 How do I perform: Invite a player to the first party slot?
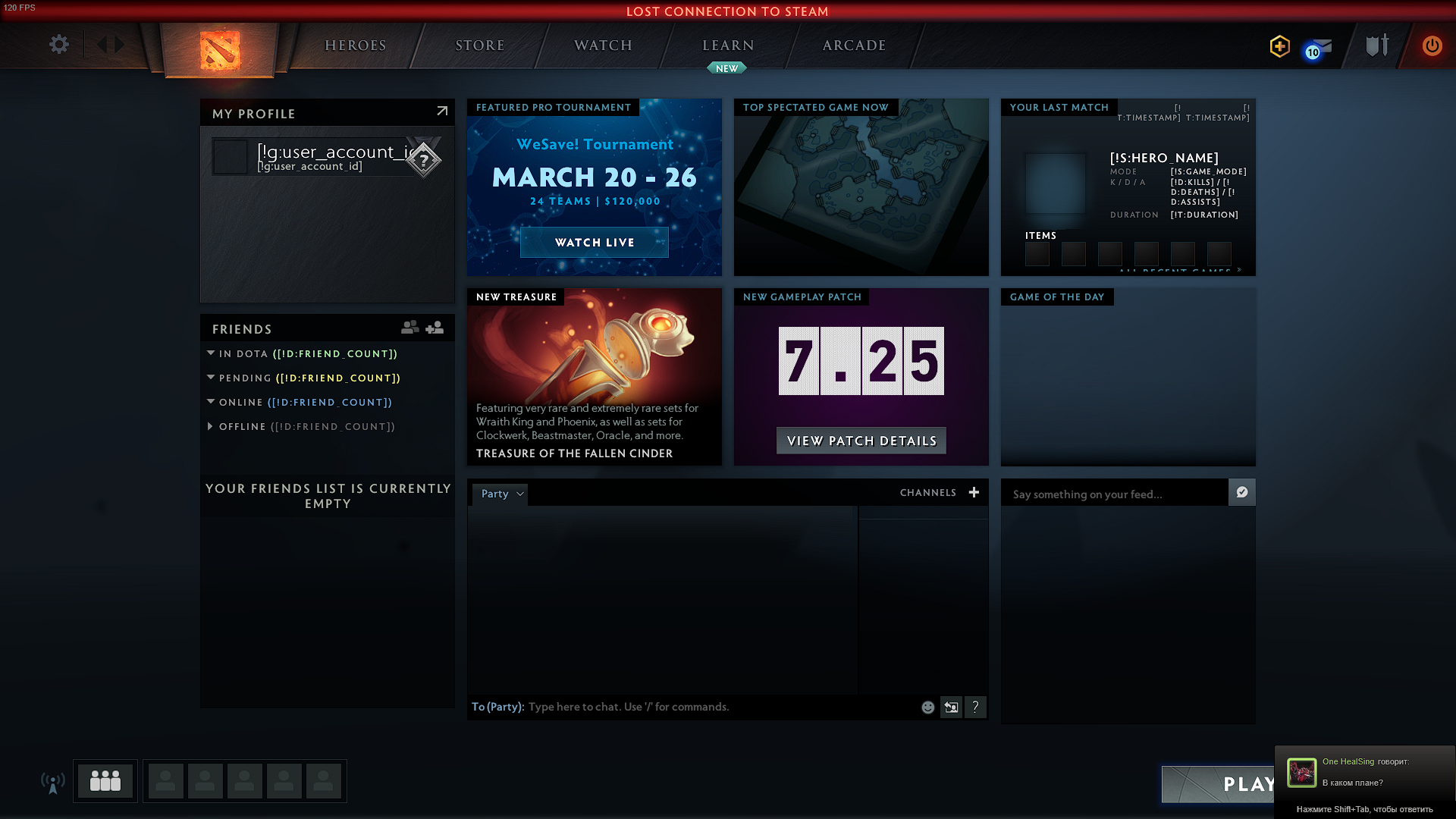pyautogui.click(x=166, y=780)
